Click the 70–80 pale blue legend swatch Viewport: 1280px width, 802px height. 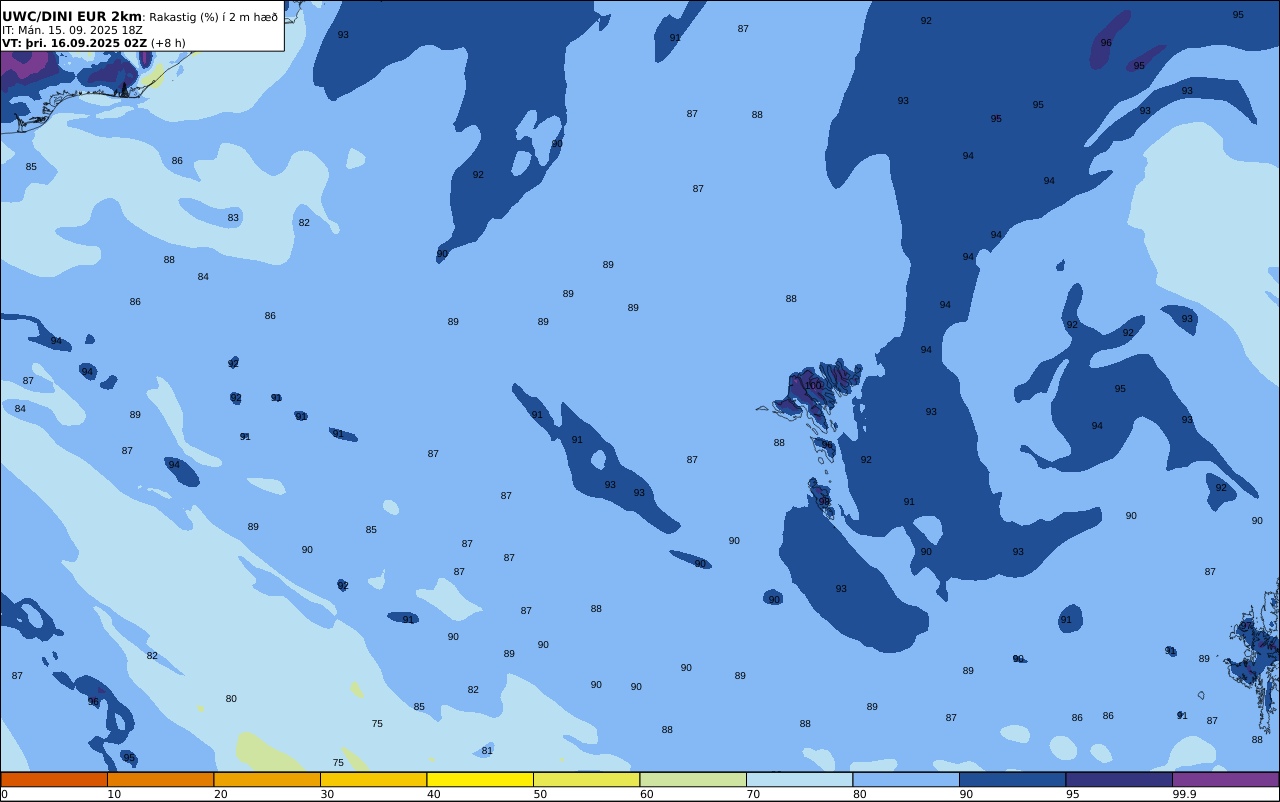pyautogui.click(x=799, y=779)
